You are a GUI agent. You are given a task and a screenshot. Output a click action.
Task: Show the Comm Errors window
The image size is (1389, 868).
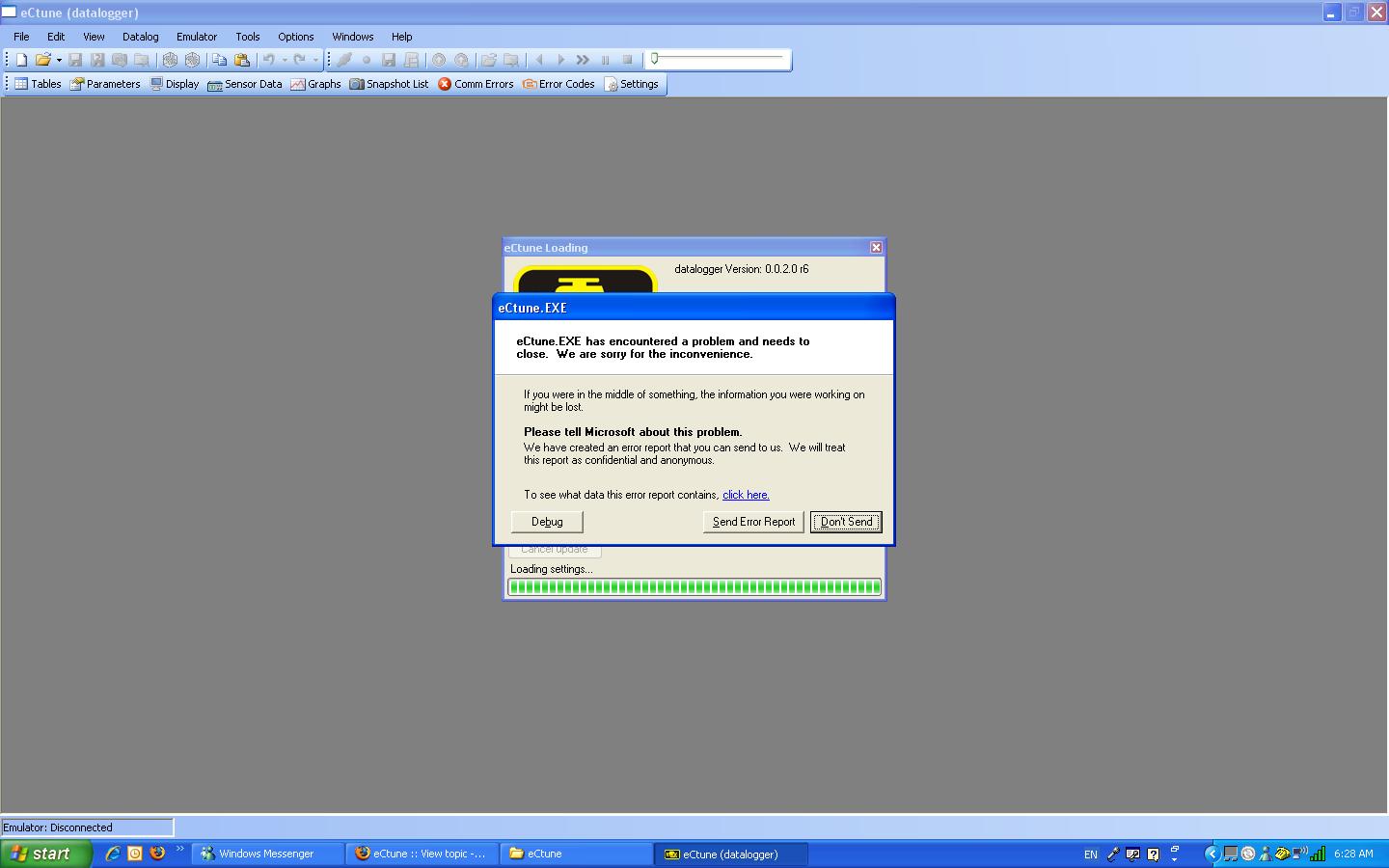point(476,84)
